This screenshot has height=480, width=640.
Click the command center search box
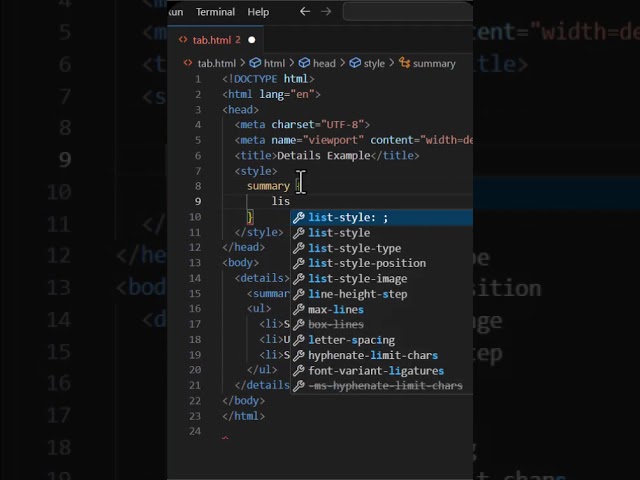408,11
